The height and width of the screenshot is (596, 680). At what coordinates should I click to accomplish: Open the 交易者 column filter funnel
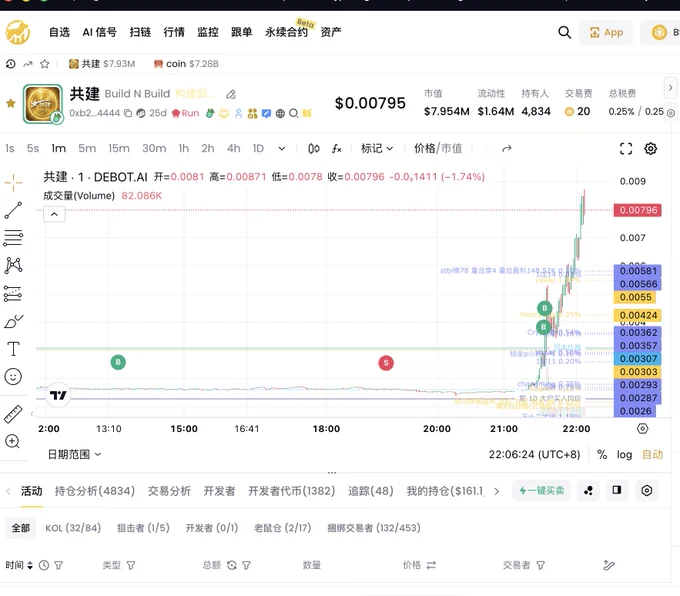pos(540,565)
